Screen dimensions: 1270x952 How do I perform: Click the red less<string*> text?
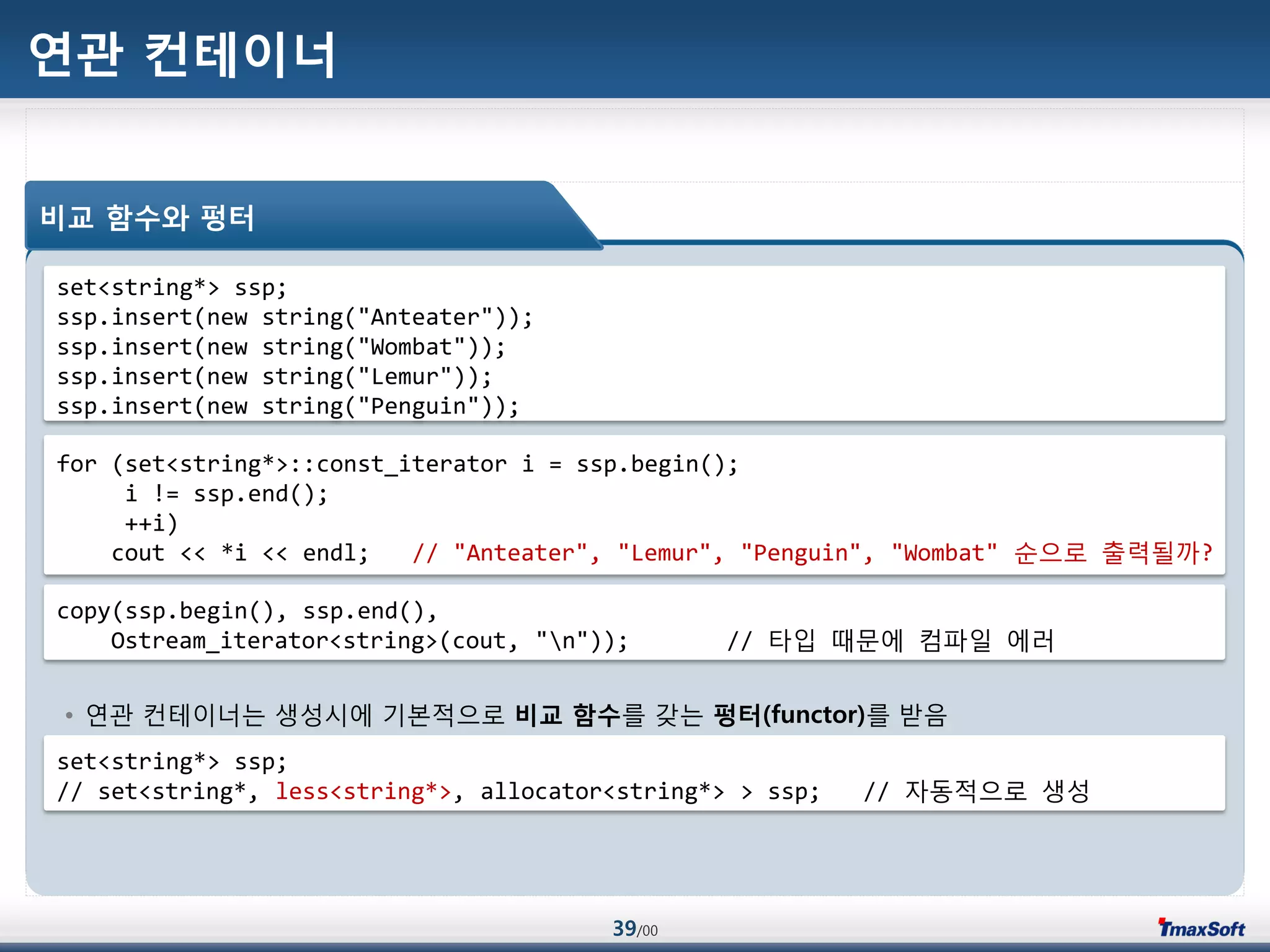click(x=363, y=791)
